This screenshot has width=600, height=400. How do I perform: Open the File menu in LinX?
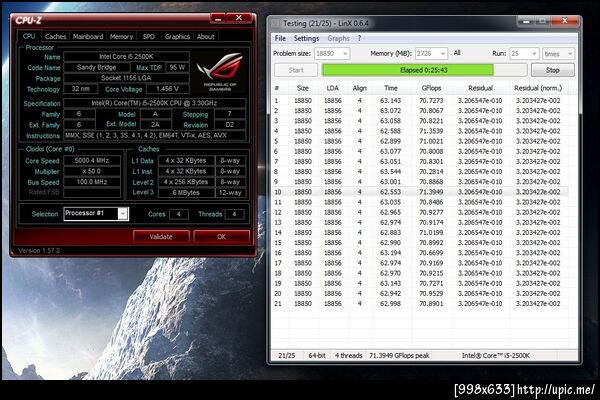[x=280, y=38]
